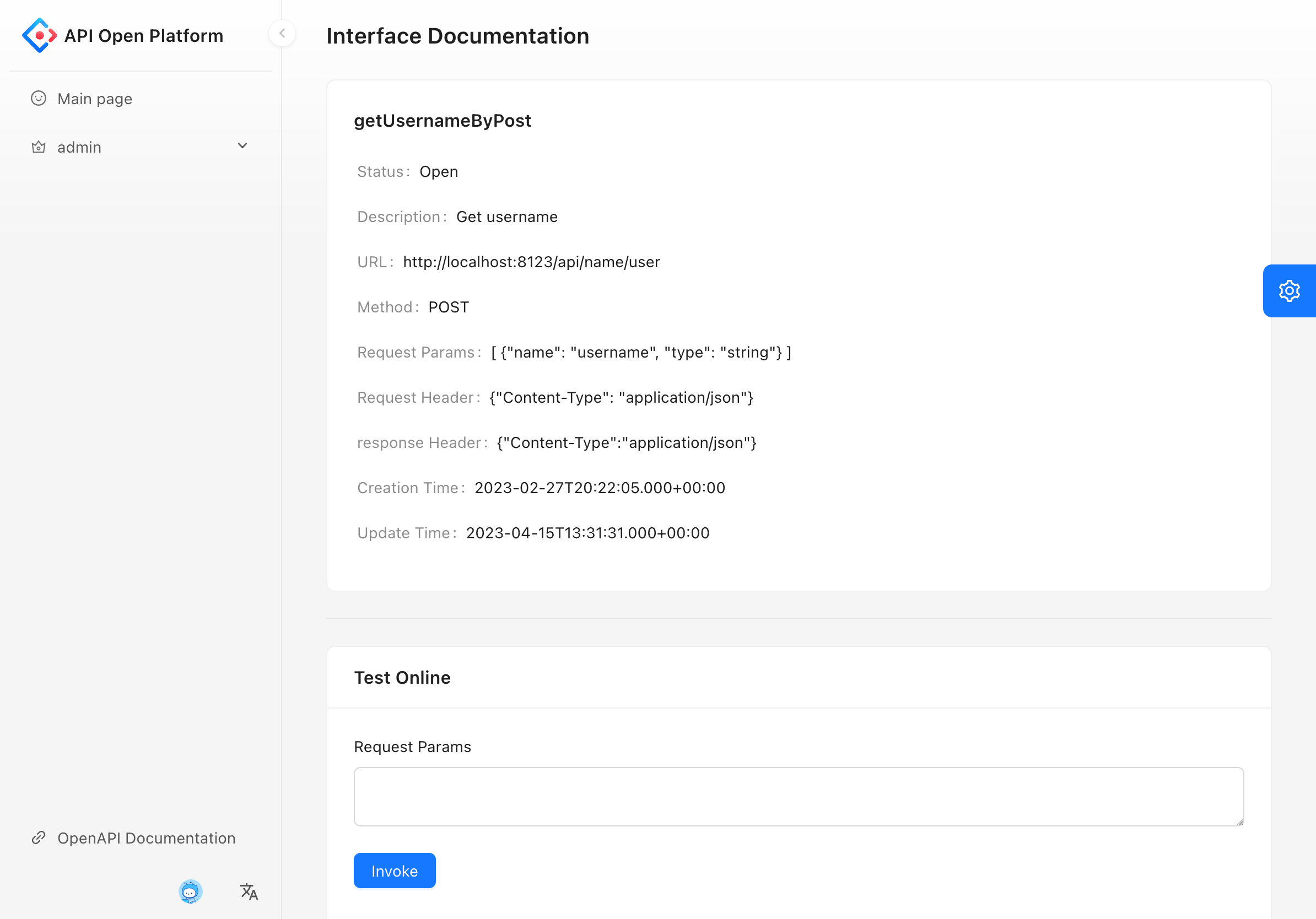This screenshot has height=919, width=1316.
Task: Go to Main page menu item
Action: click(x=141, y=99)
